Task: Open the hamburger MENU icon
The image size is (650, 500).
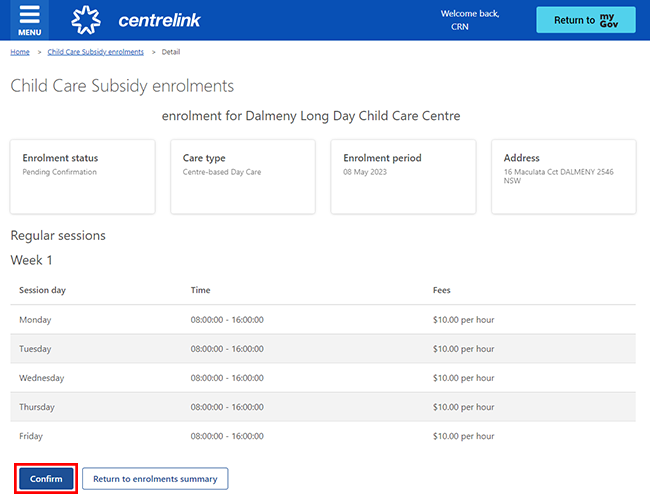Action: tap(29, 20)
